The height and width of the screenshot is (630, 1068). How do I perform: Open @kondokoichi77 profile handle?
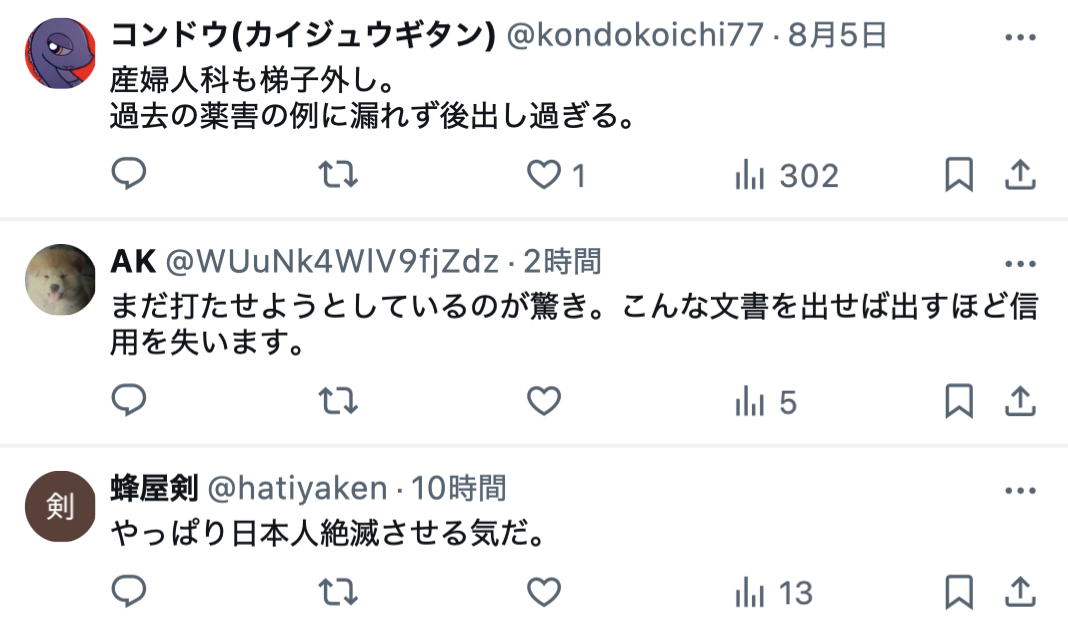pyautogui.click(x=635, y=35)
